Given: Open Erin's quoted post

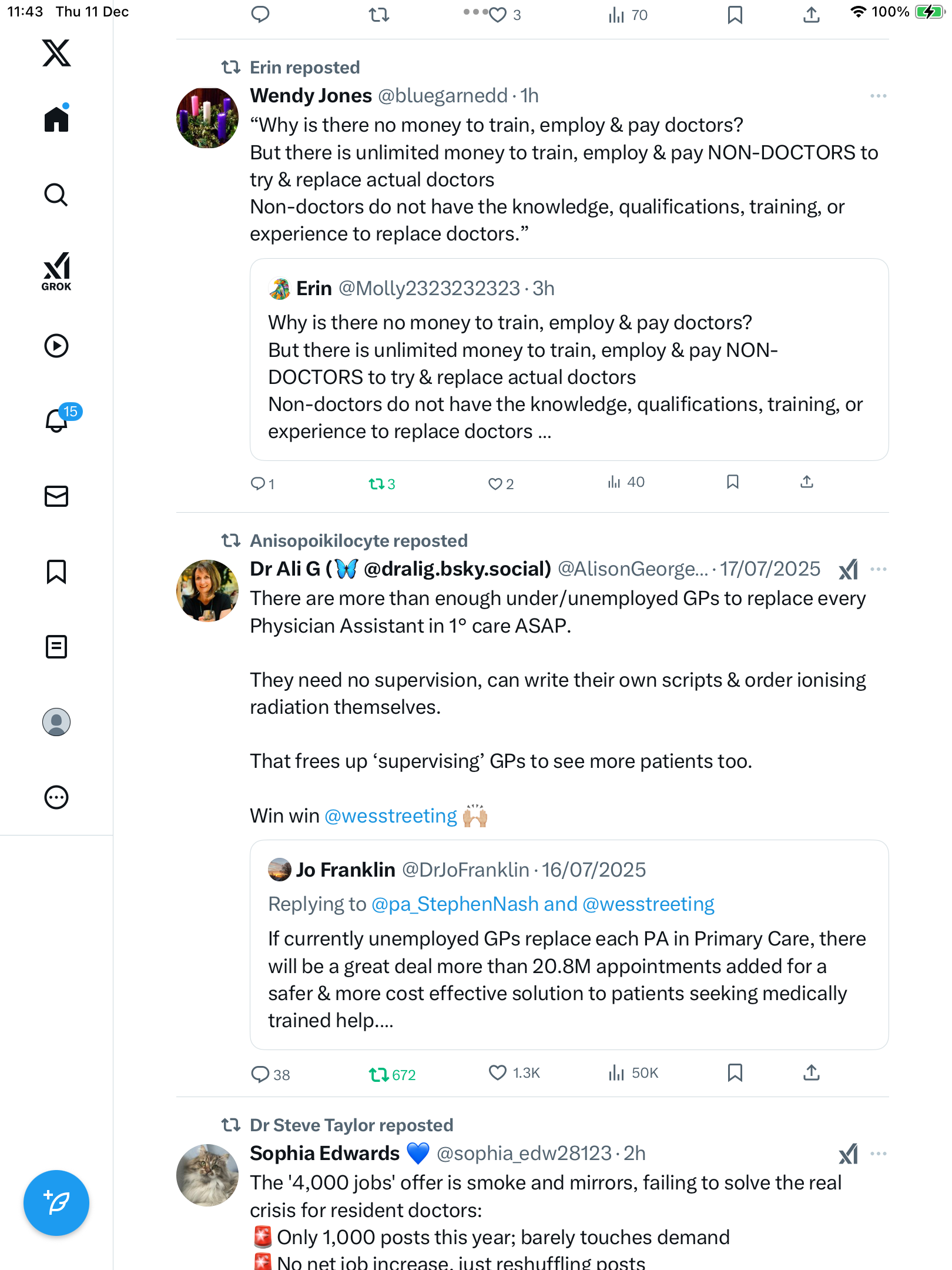Looking at the screenshot, I should click(x=568, y=376).
